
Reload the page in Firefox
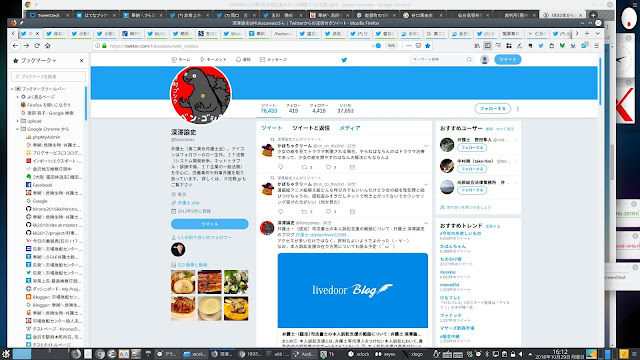(37, 46)
